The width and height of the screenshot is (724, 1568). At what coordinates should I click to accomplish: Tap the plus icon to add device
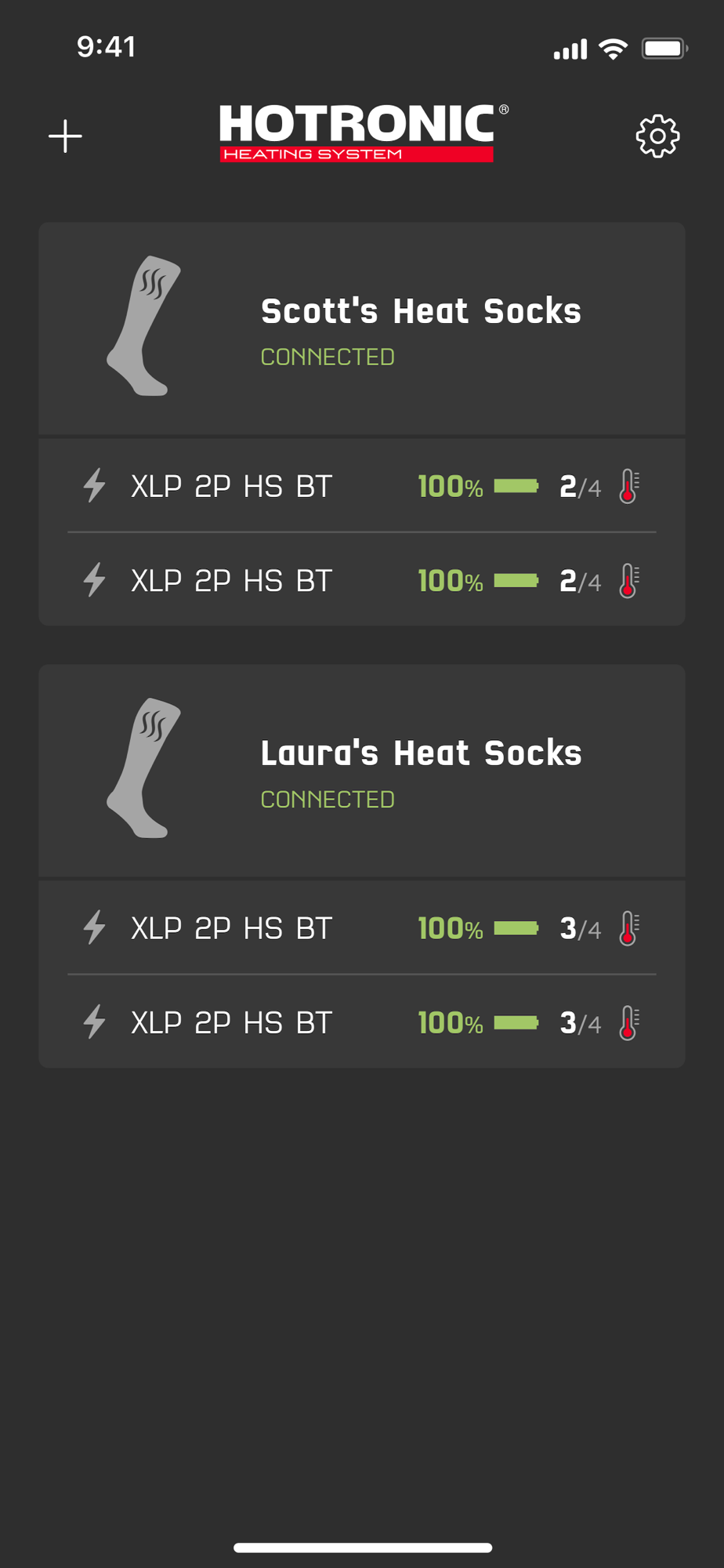65,136
